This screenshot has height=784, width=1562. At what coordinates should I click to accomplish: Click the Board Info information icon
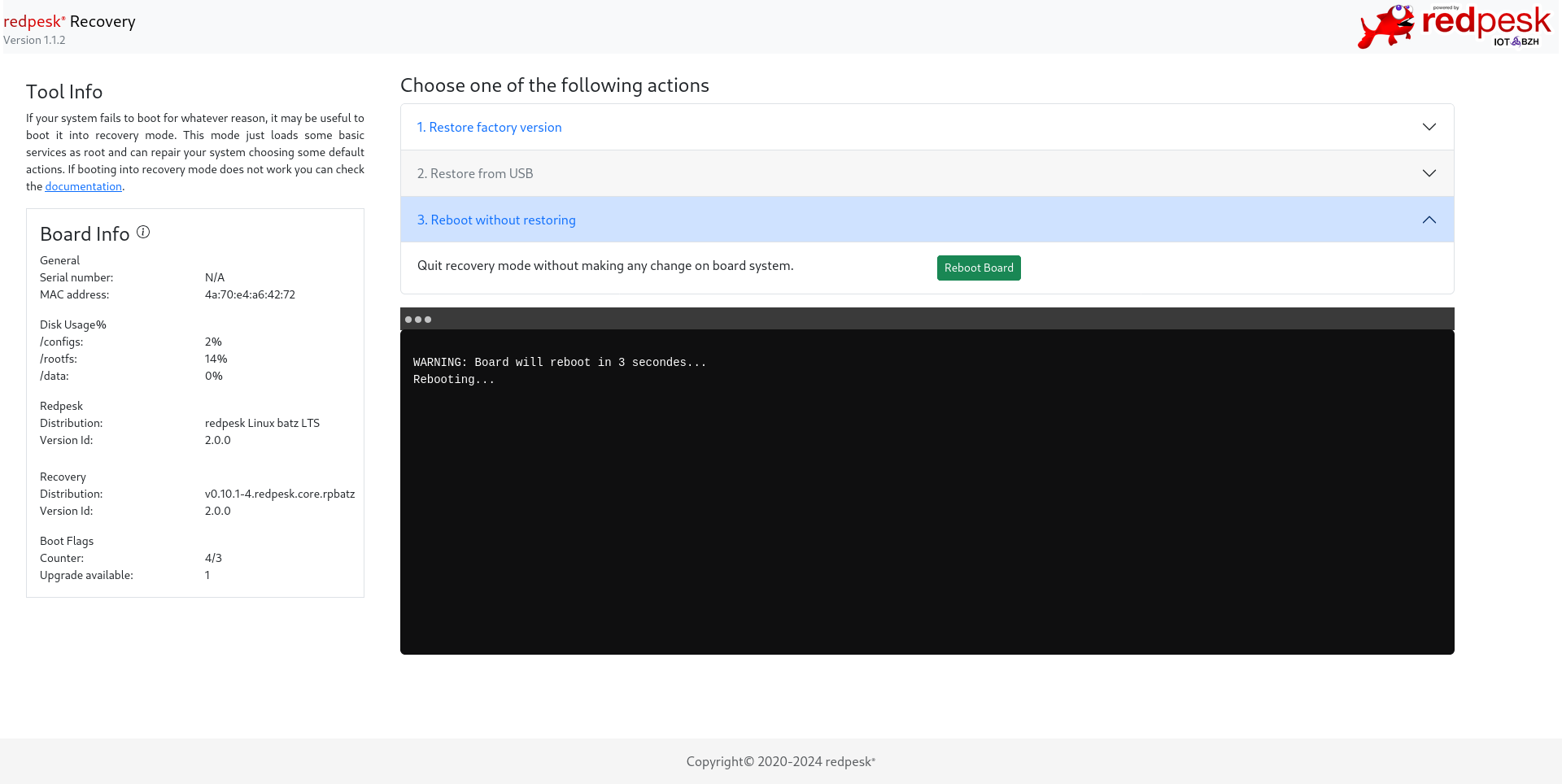[143, 233]
